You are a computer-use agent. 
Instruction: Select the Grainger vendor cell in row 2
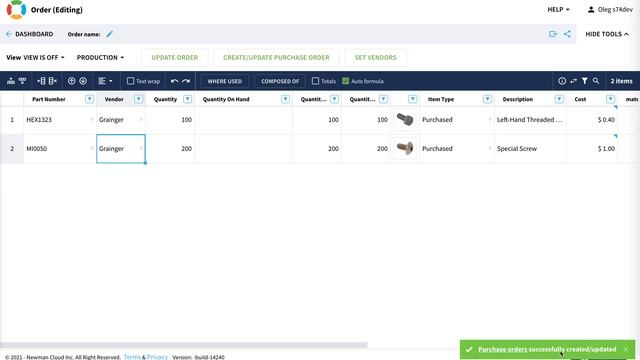click(121, 149)
